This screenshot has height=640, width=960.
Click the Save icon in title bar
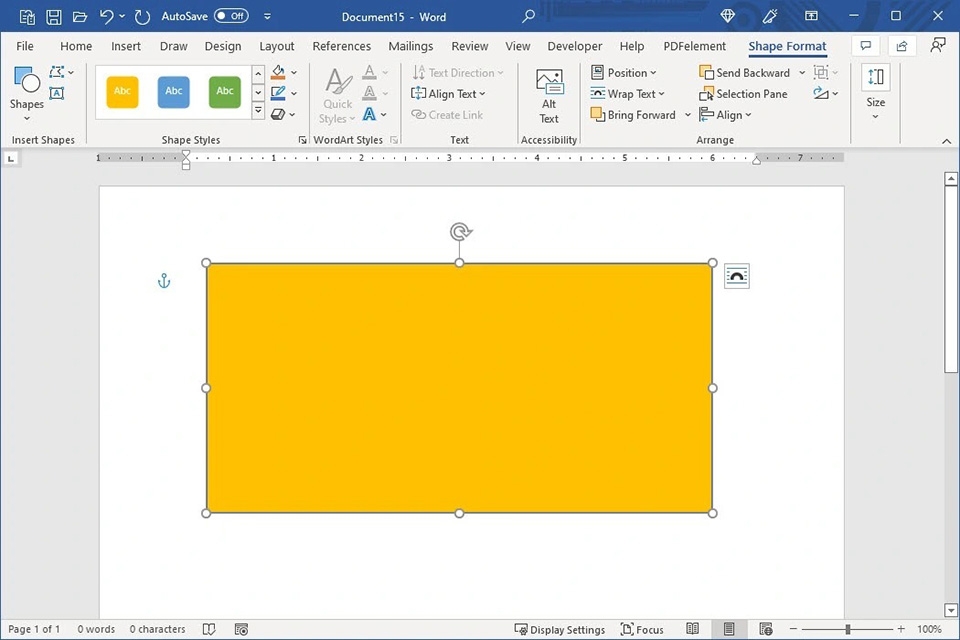54,16
